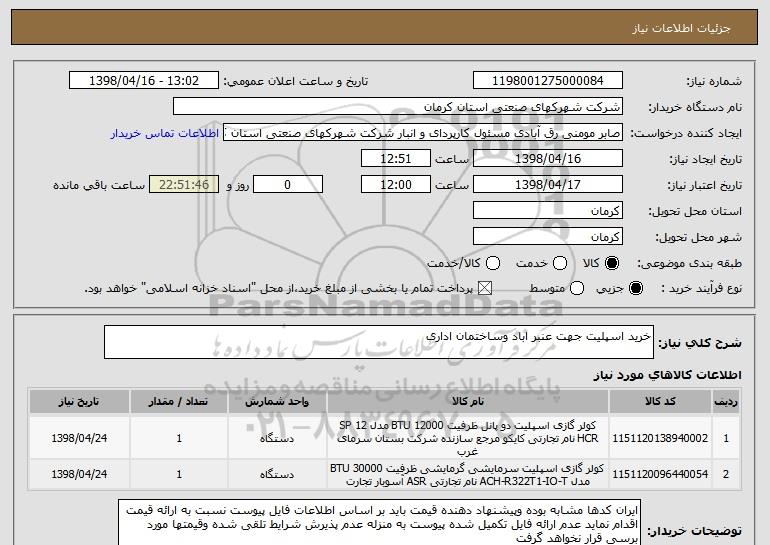Click the buyer notes text box
The width and height of the screenshot is (770, 545).
[379, 524]
